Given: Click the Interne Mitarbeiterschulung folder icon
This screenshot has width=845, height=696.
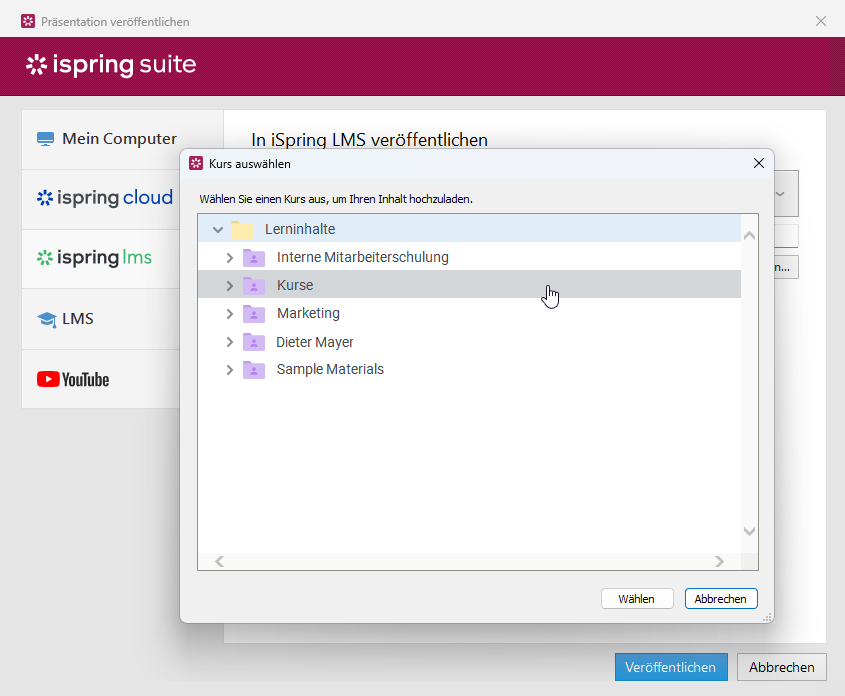Looking at the screenshot, I should 254,258.
